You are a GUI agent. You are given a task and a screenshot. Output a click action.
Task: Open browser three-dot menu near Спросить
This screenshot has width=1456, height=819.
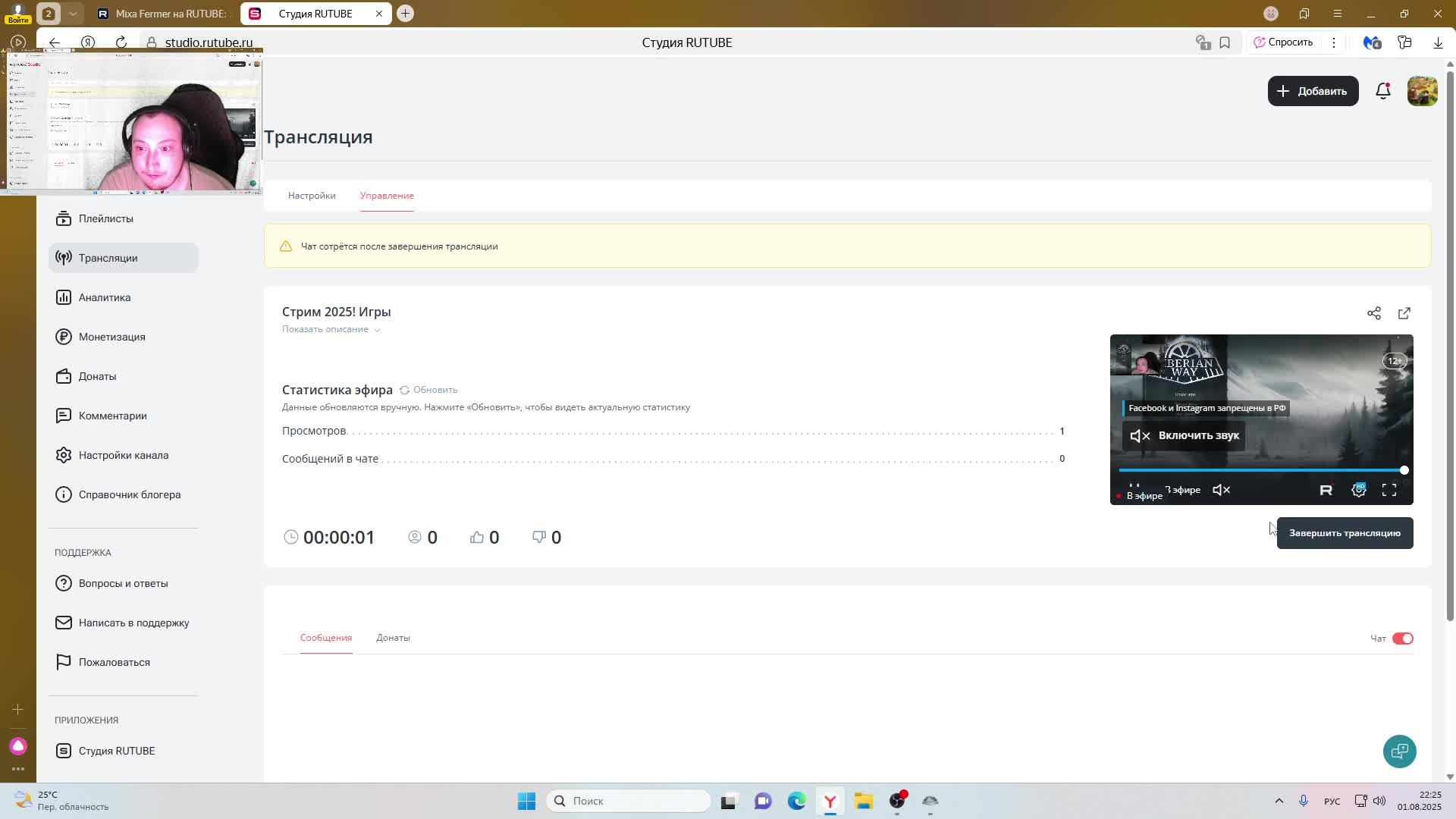pos(1333,42)
